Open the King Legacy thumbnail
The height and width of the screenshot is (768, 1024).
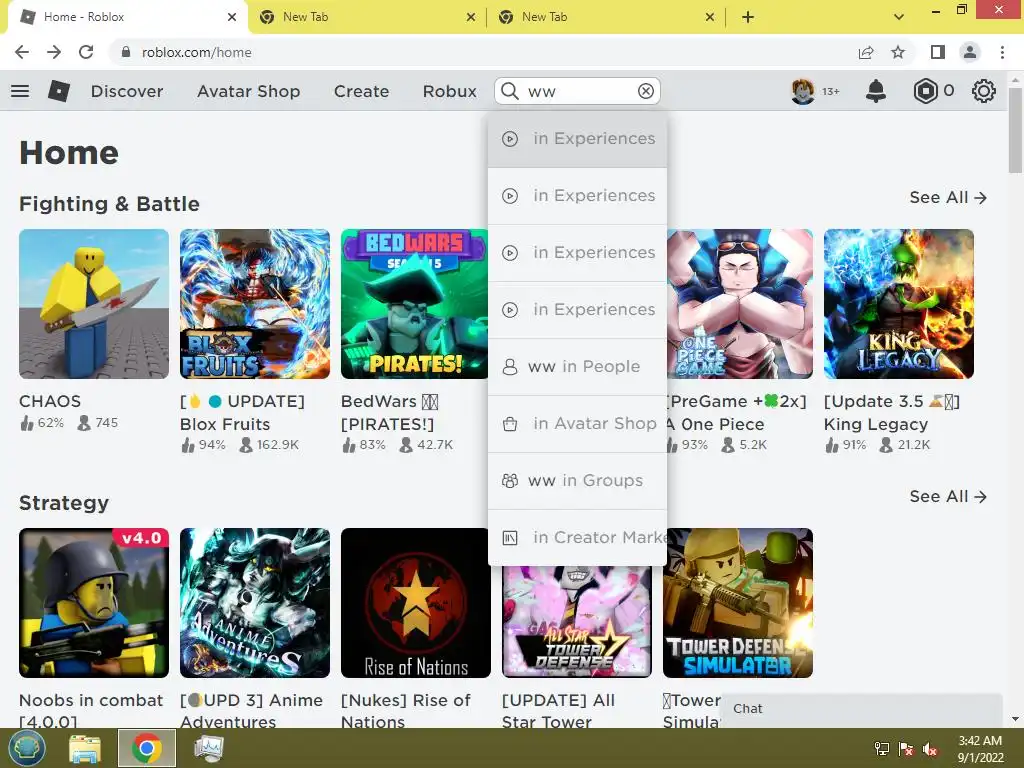899,304
